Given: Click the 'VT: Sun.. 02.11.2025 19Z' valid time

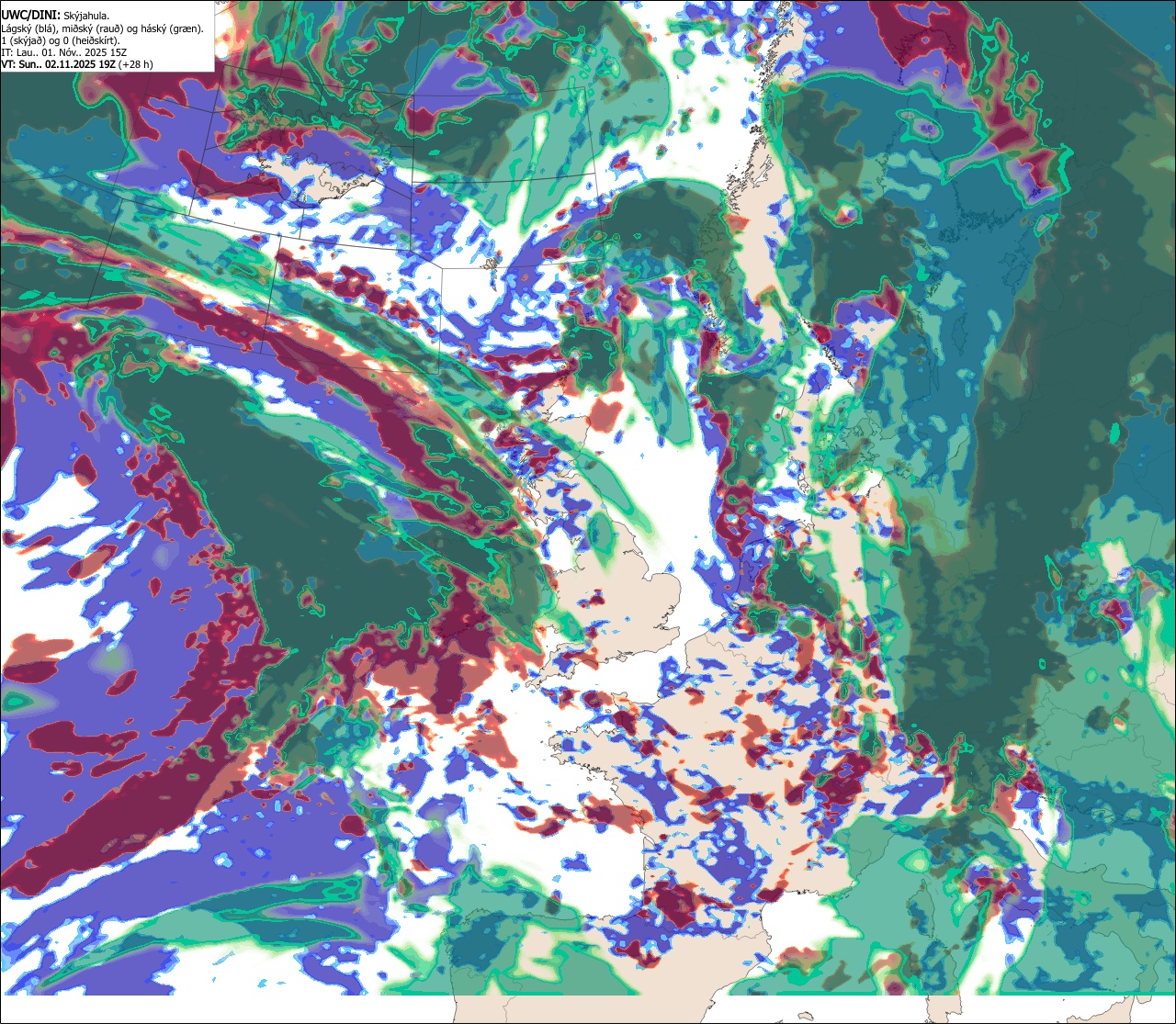Looking at the screenshot, I should pos(58,64).
